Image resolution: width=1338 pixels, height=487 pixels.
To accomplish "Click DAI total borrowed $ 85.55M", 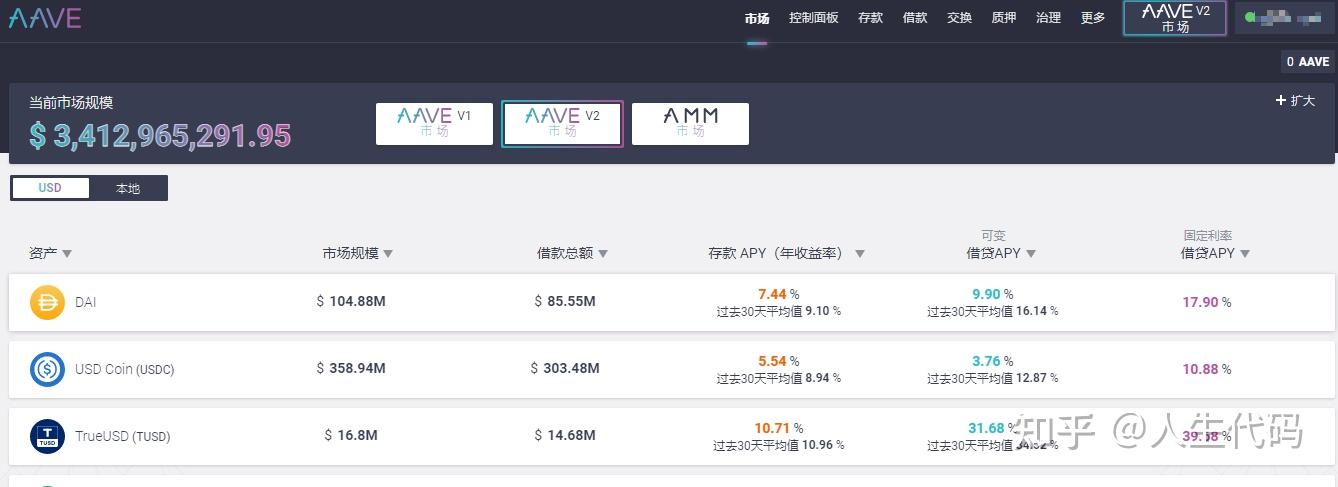I will tap(565, 301).
